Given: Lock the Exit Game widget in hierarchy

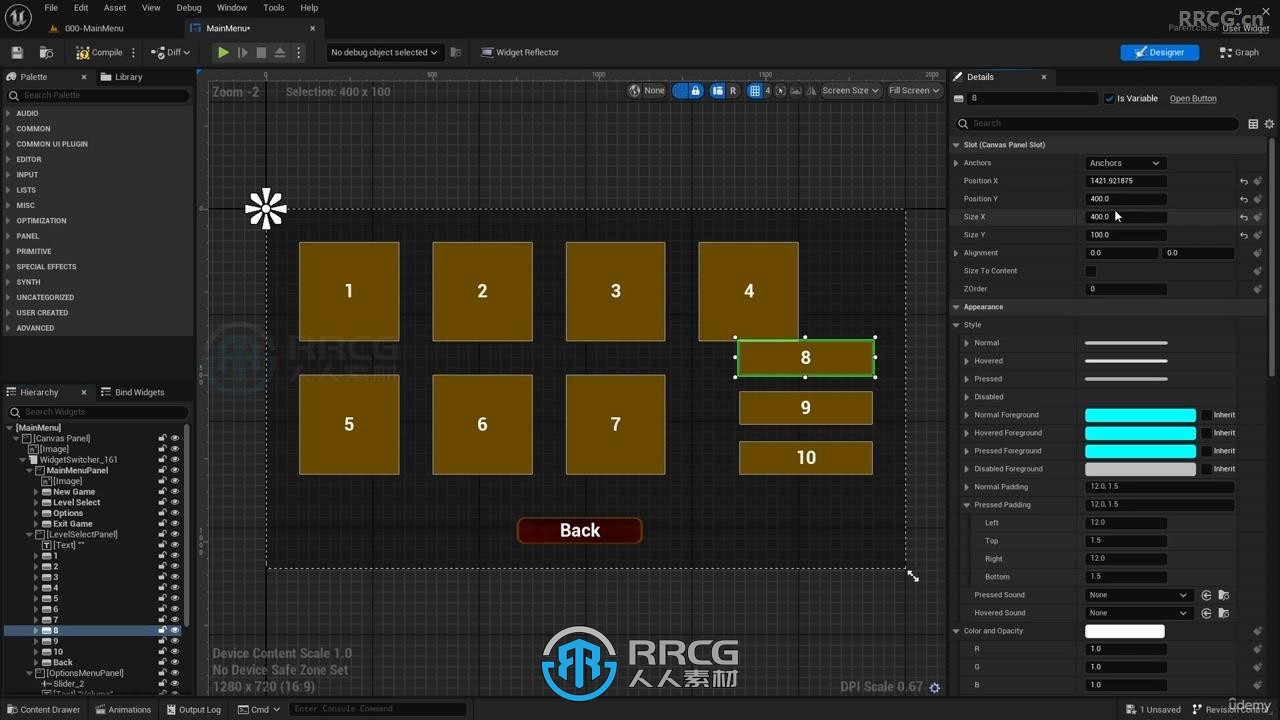Looking at the screenshot, I should tap(162, 523).
